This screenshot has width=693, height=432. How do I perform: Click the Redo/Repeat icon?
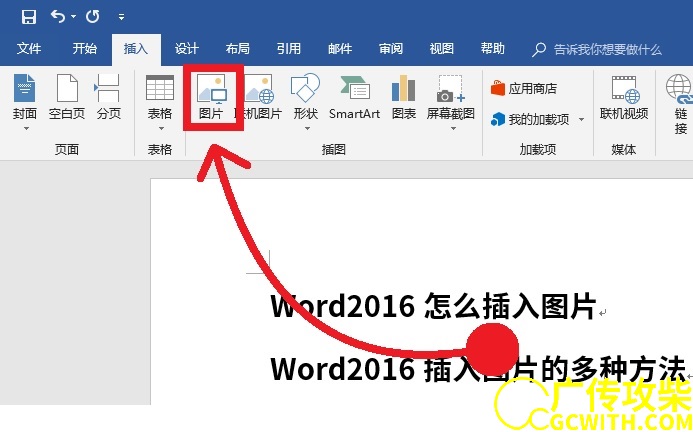pyautogui.click(x=93, y=17)
